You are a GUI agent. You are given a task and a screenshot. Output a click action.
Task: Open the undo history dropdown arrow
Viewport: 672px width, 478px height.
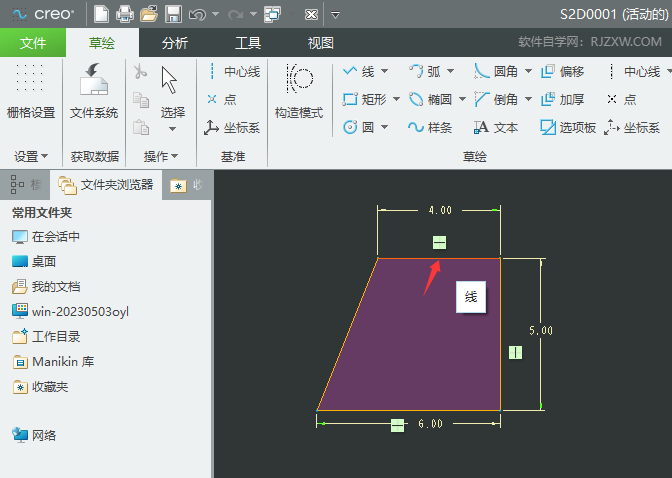point(216,15)
